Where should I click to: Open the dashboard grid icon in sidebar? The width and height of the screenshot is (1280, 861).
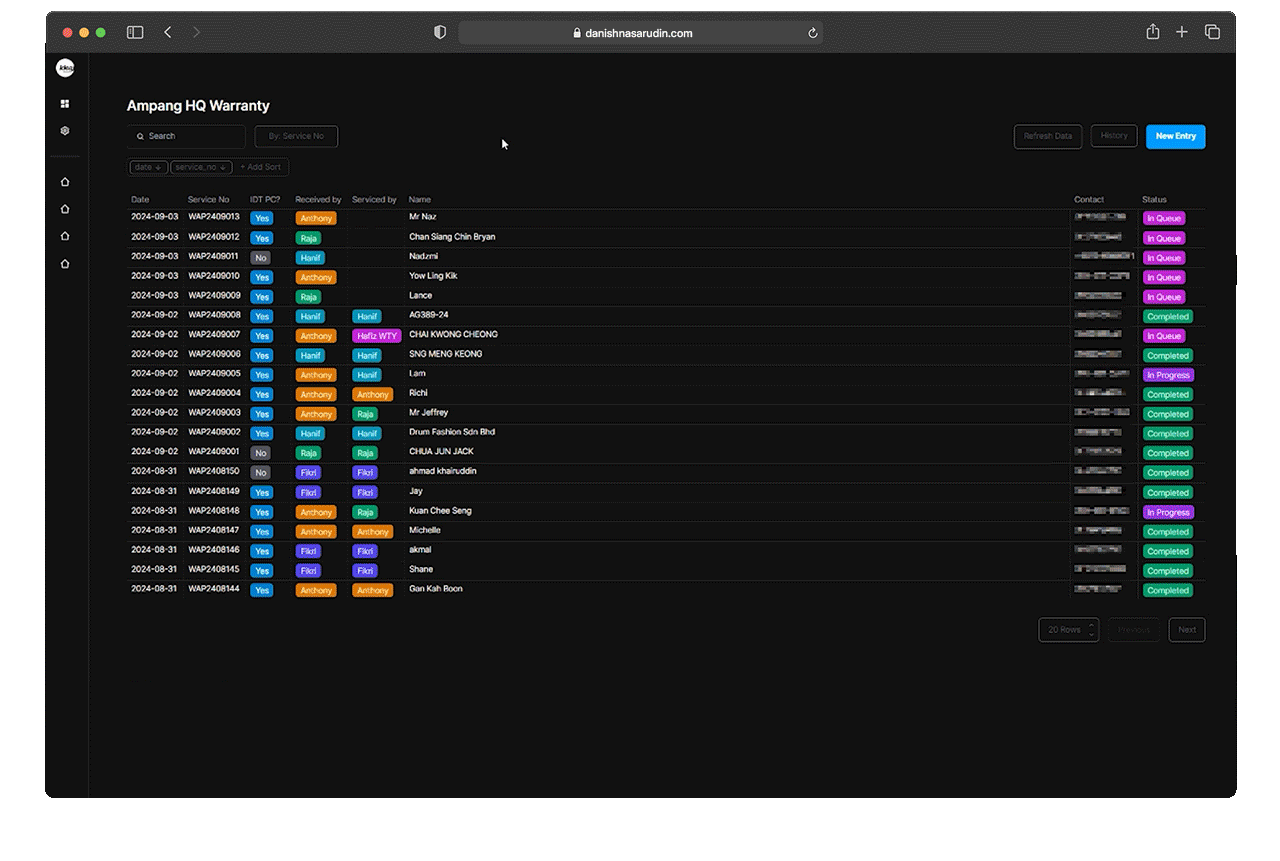point(65,104)
